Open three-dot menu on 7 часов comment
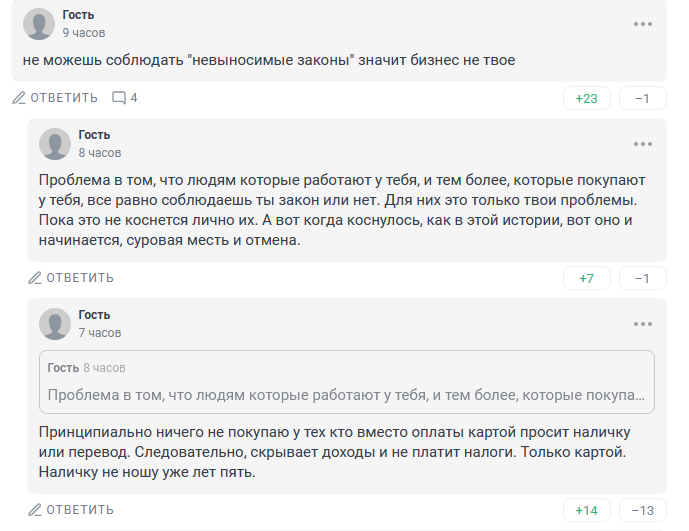This screenshot has height=531, width=689. pyautogui.click(x=642, y=324)
